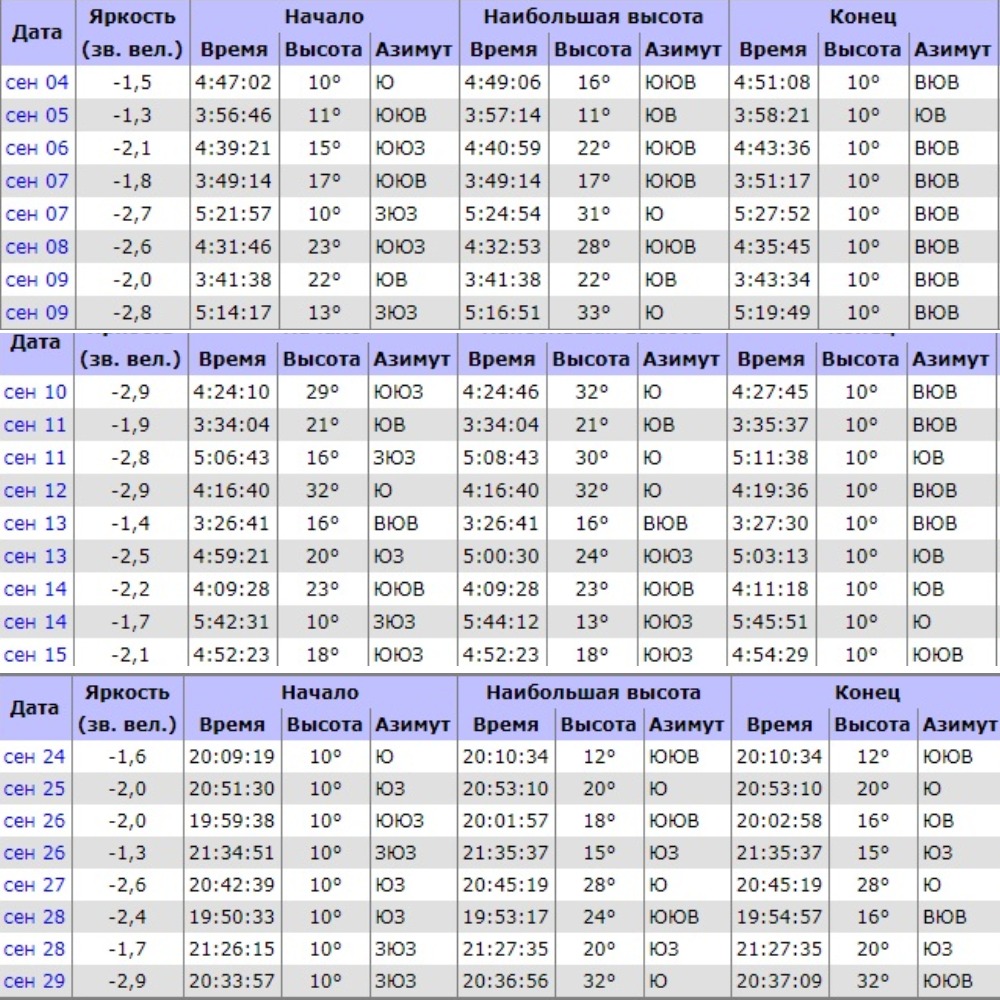The width and height of the screenshot is (1000, 1000).
Task: Open the сен 06 pass link
Action: click(37, 148)
